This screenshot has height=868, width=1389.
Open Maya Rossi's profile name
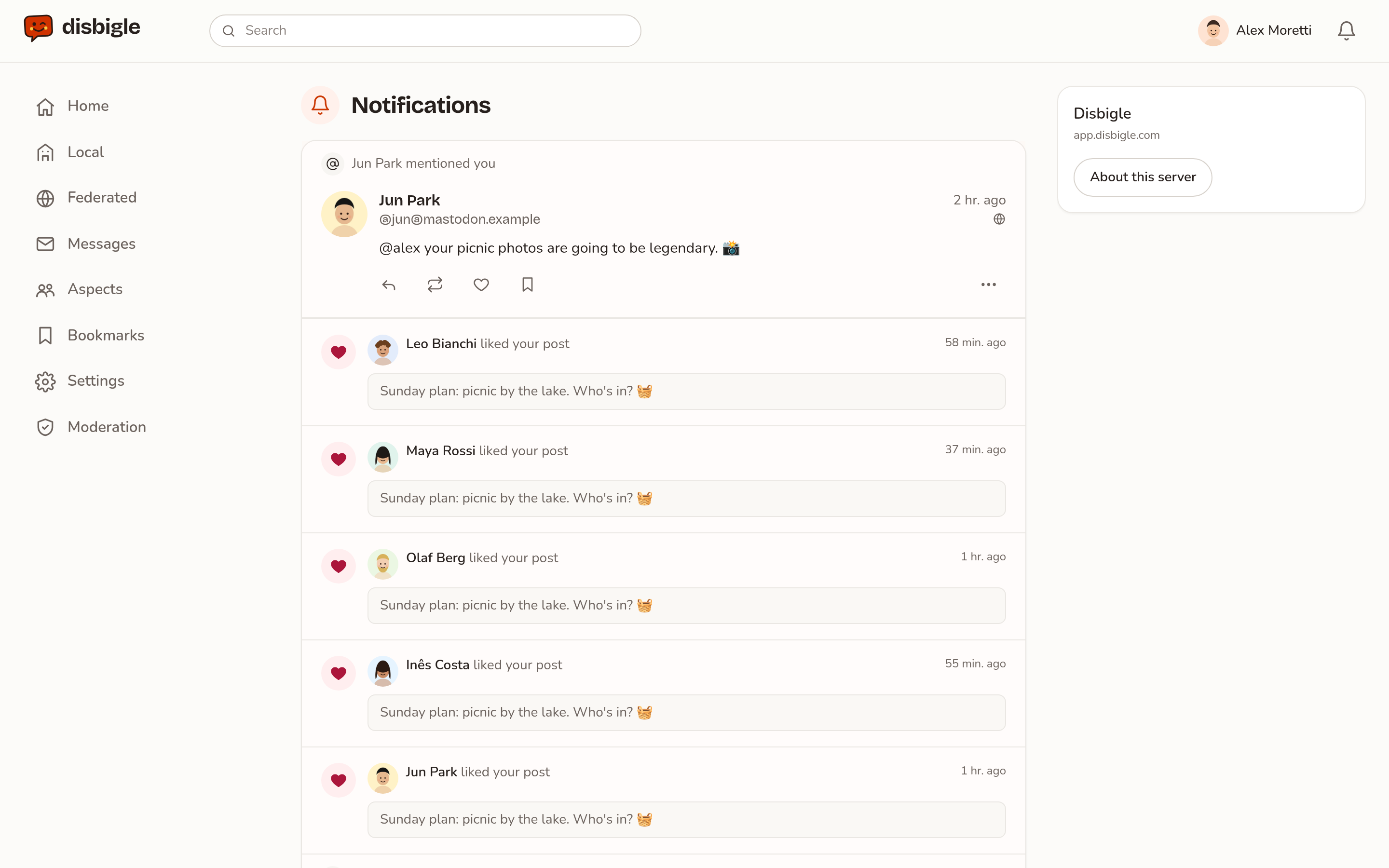440,451
